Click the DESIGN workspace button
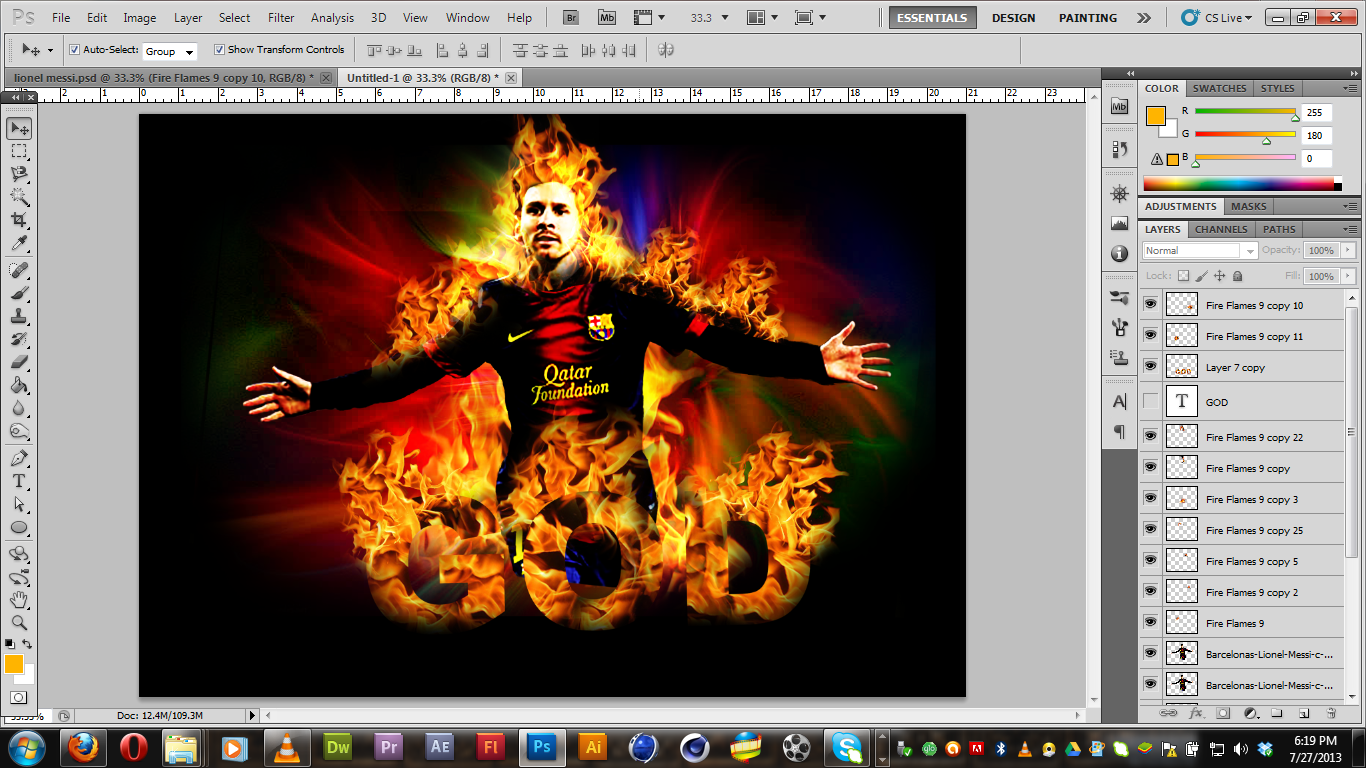 pos(1013,17)
